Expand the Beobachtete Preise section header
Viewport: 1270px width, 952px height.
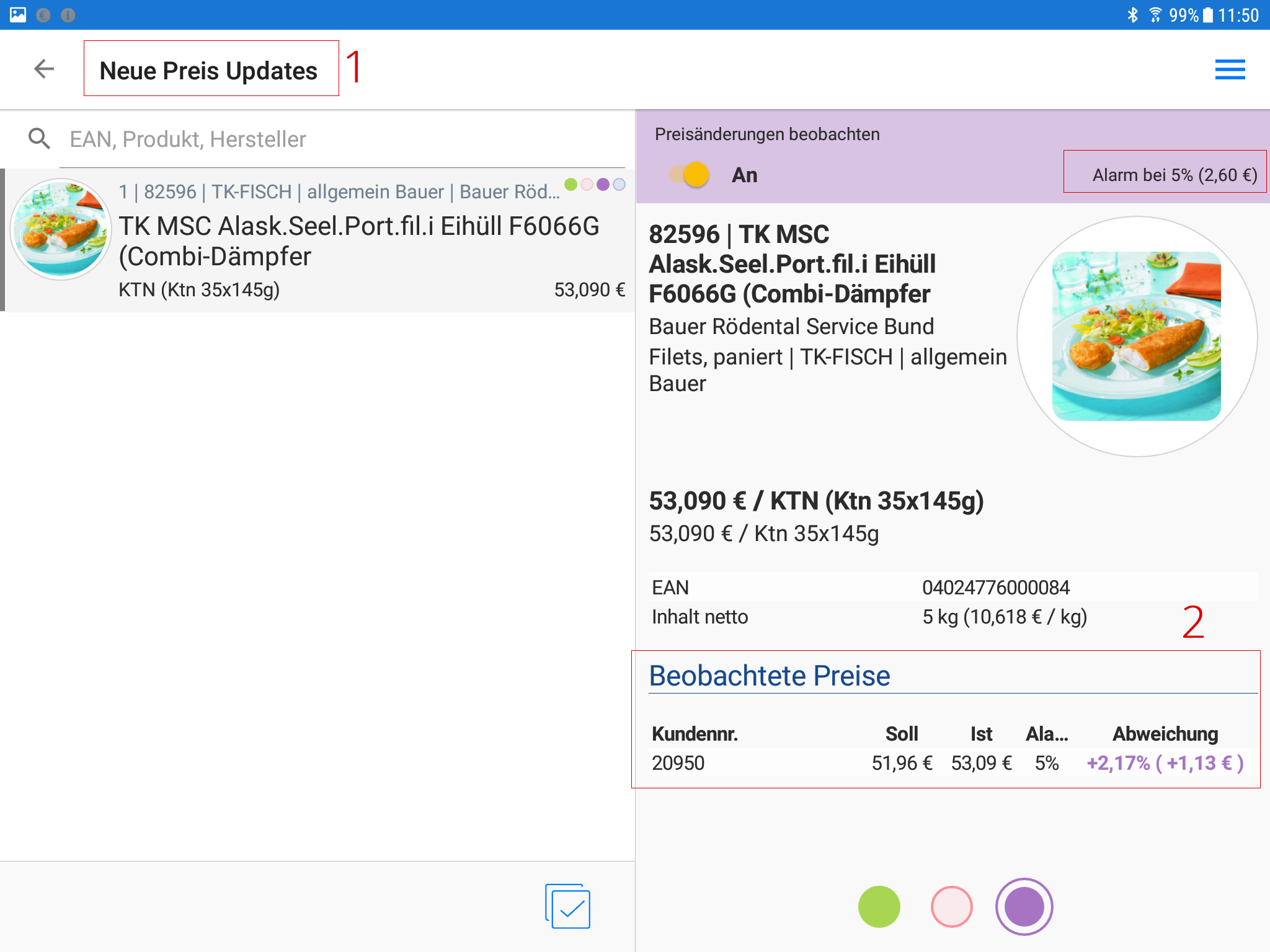pyautogui.click(x=769, y=676)
